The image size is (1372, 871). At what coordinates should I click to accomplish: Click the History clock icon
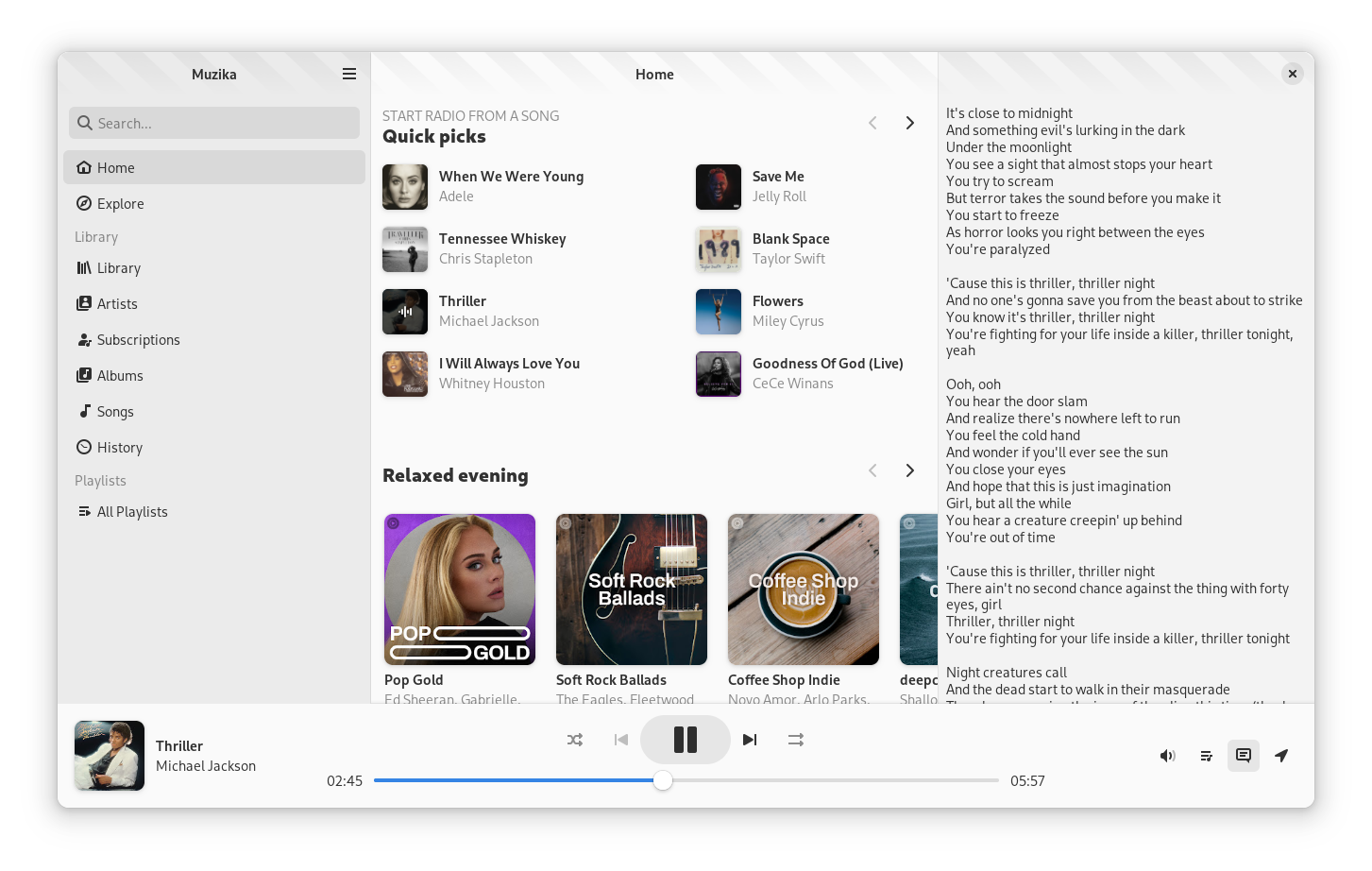pos(84,447)
